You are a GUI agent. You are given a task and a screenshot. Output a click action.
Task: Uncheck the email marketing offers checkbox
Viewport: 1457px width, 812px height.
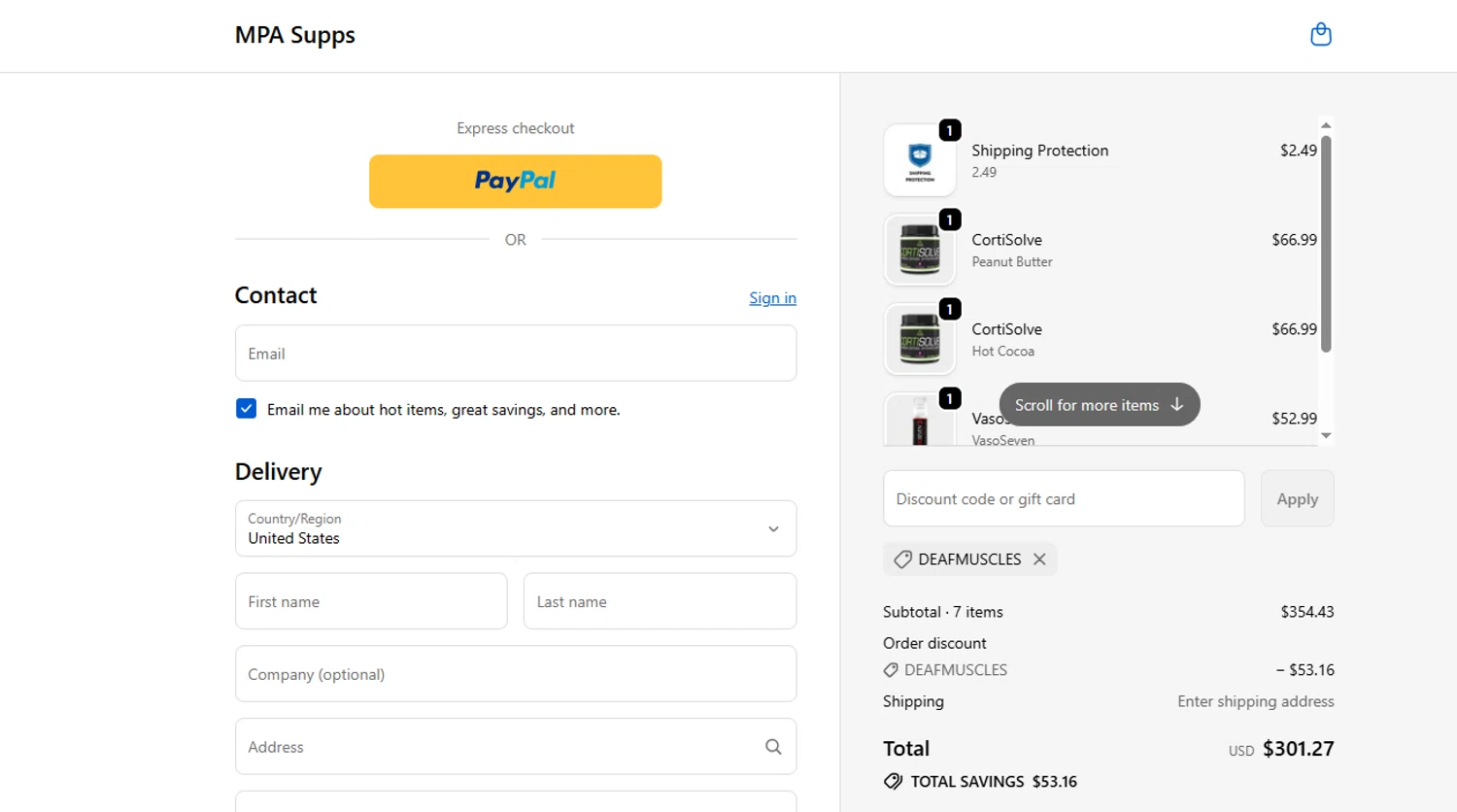[246, 409]
